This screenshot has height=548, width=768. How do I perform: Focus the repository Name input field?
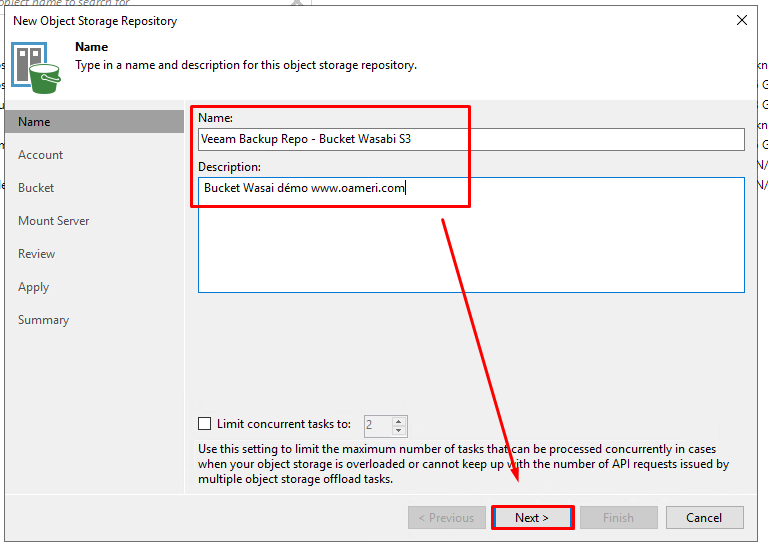click(x=471, y=139)
